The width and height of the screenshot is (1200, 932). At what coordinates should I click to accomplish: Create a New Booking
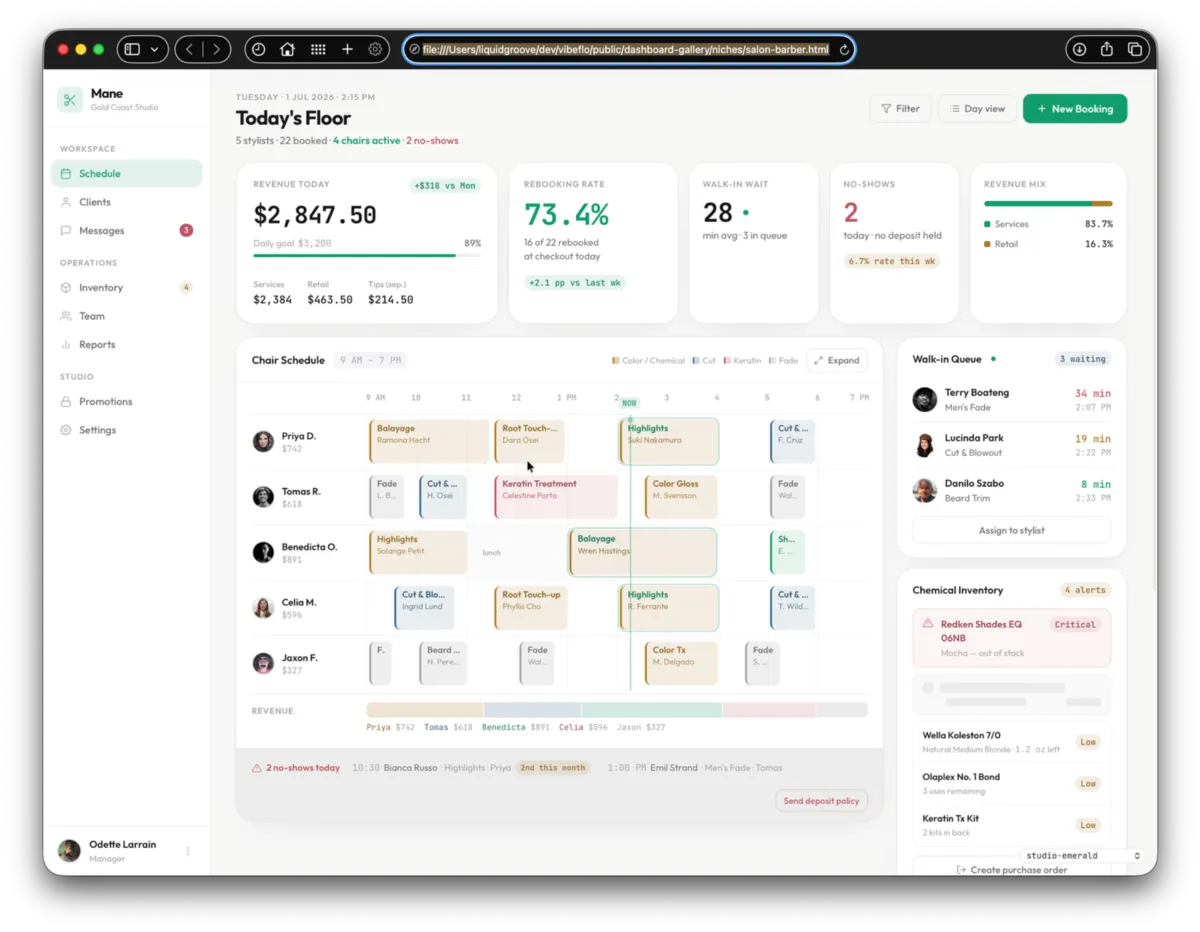tap(1075, 108)
